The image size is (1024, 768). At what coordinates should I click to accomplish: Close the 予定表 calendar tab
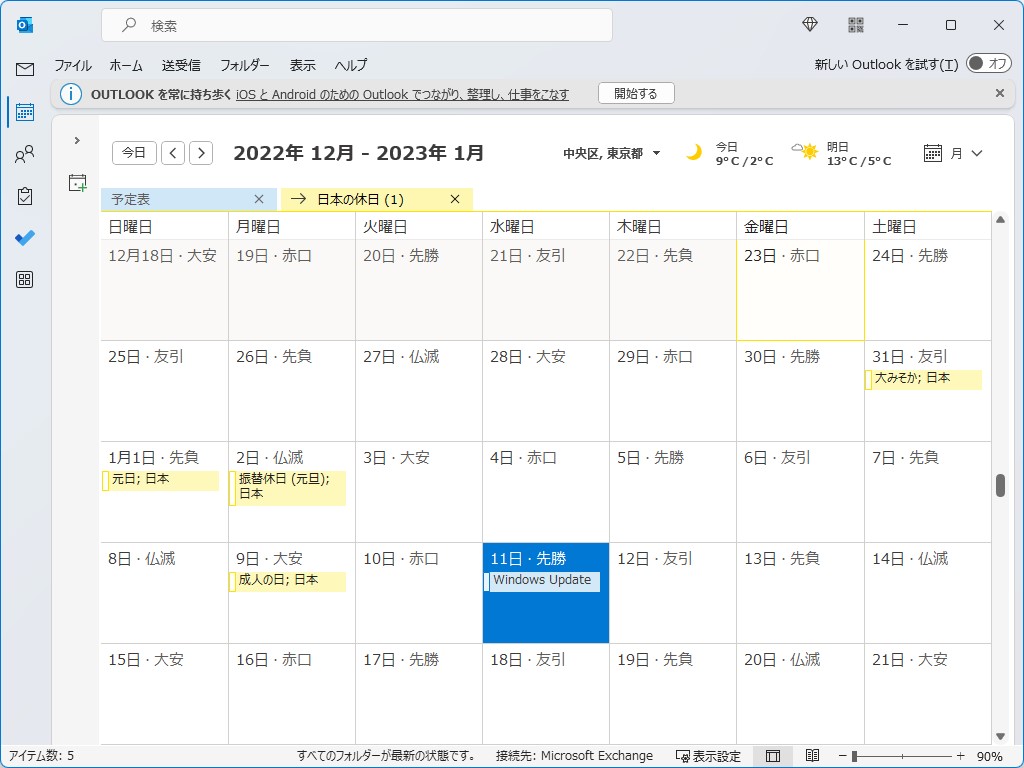259,199
